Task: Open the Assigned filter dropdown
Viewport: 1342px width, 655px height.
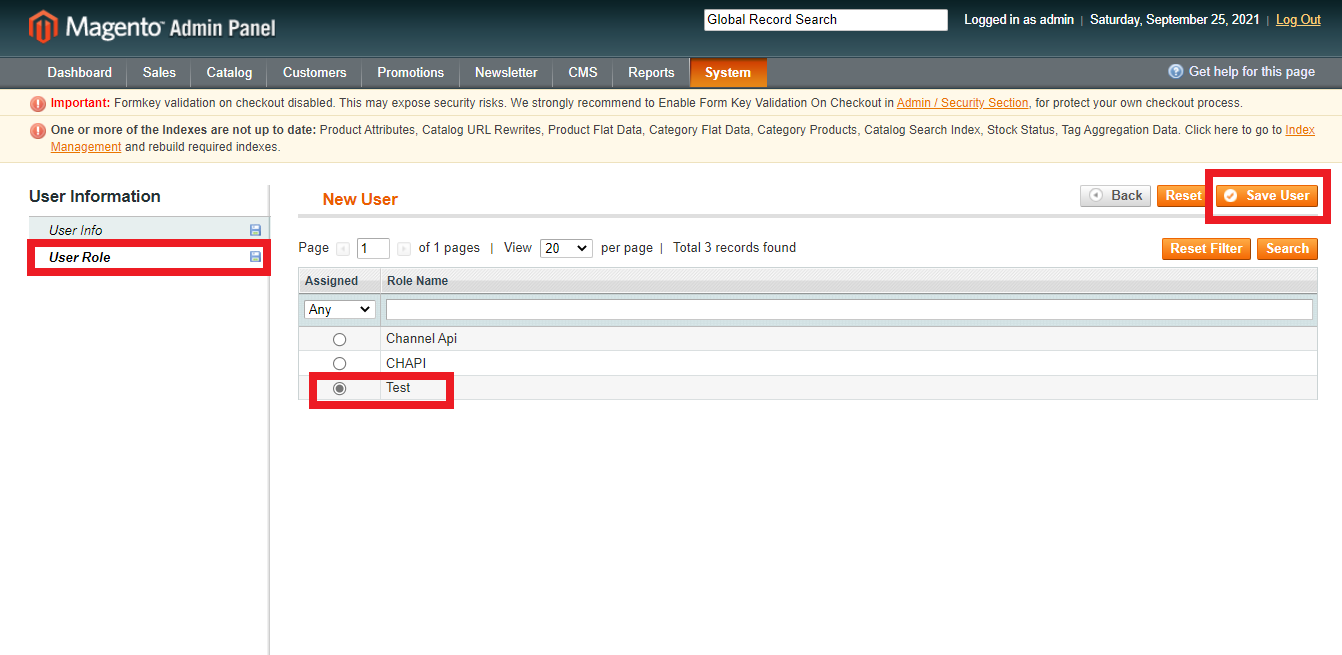Action: 340,310
